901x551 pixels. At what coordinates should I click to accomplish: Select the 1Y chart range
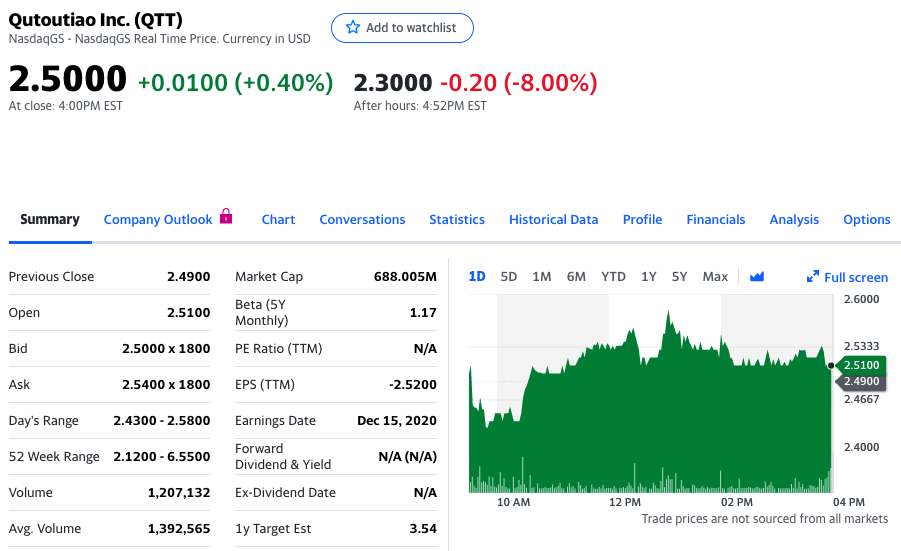tap(649, 277)
